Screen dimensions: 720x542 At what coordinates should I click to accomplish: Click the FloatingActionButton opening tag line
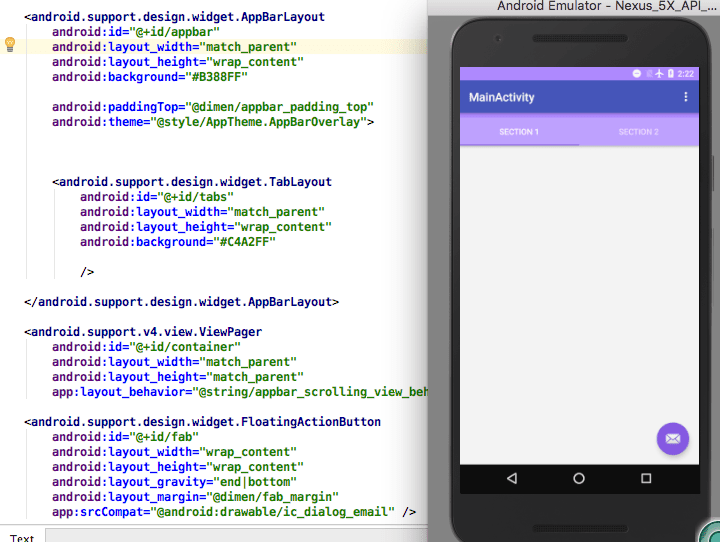click(202, 422)
